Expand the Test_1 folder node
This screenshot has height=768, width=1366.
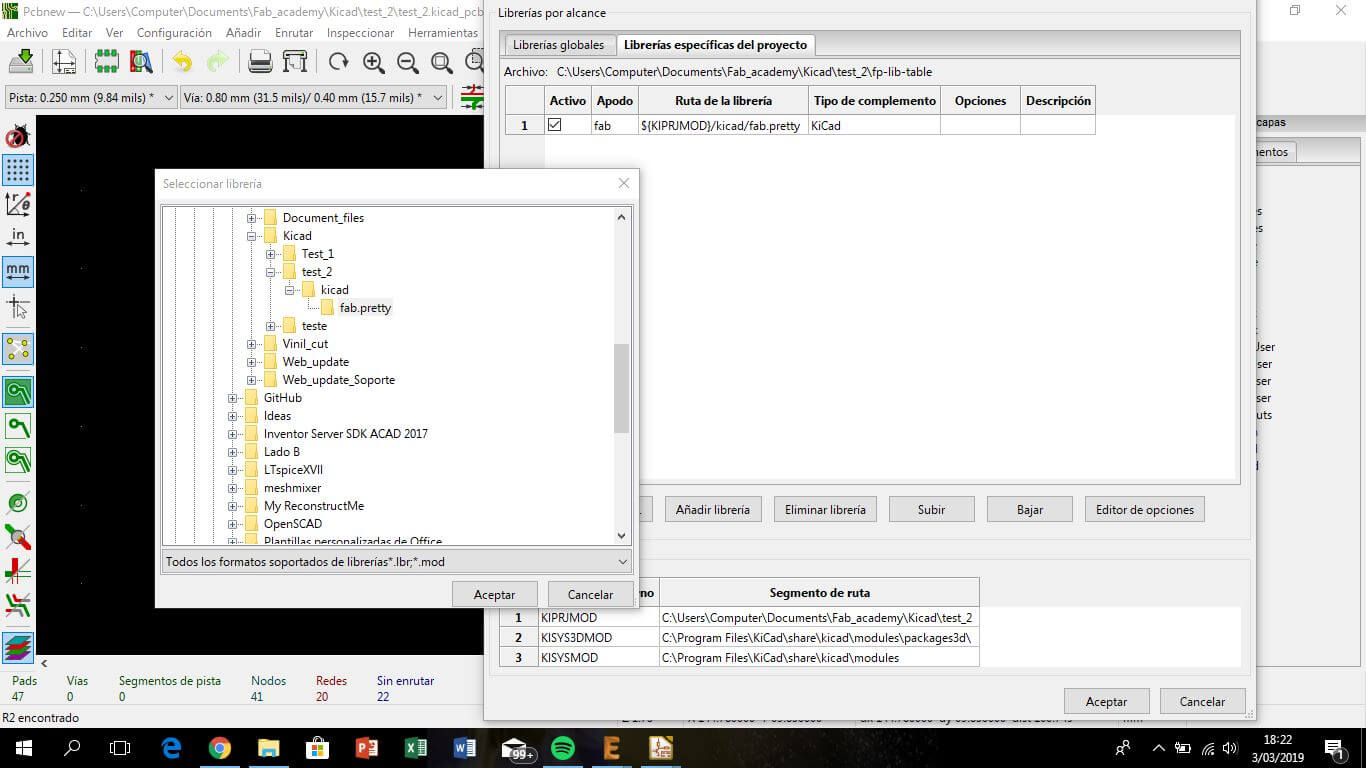coord(270,254)
